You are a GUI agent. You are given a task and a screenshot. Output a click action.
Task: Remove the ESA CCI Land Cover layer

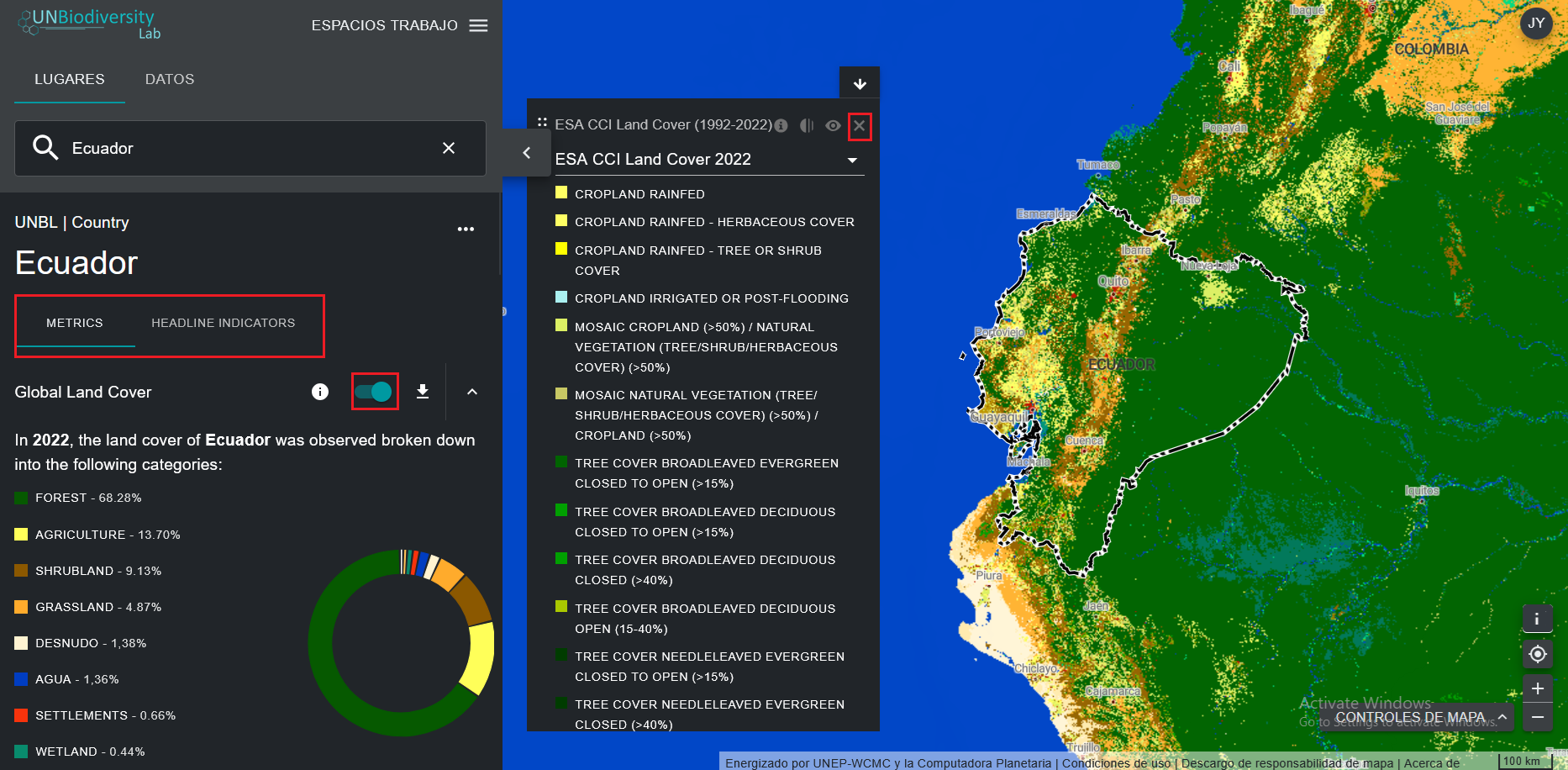click(859, 125)
